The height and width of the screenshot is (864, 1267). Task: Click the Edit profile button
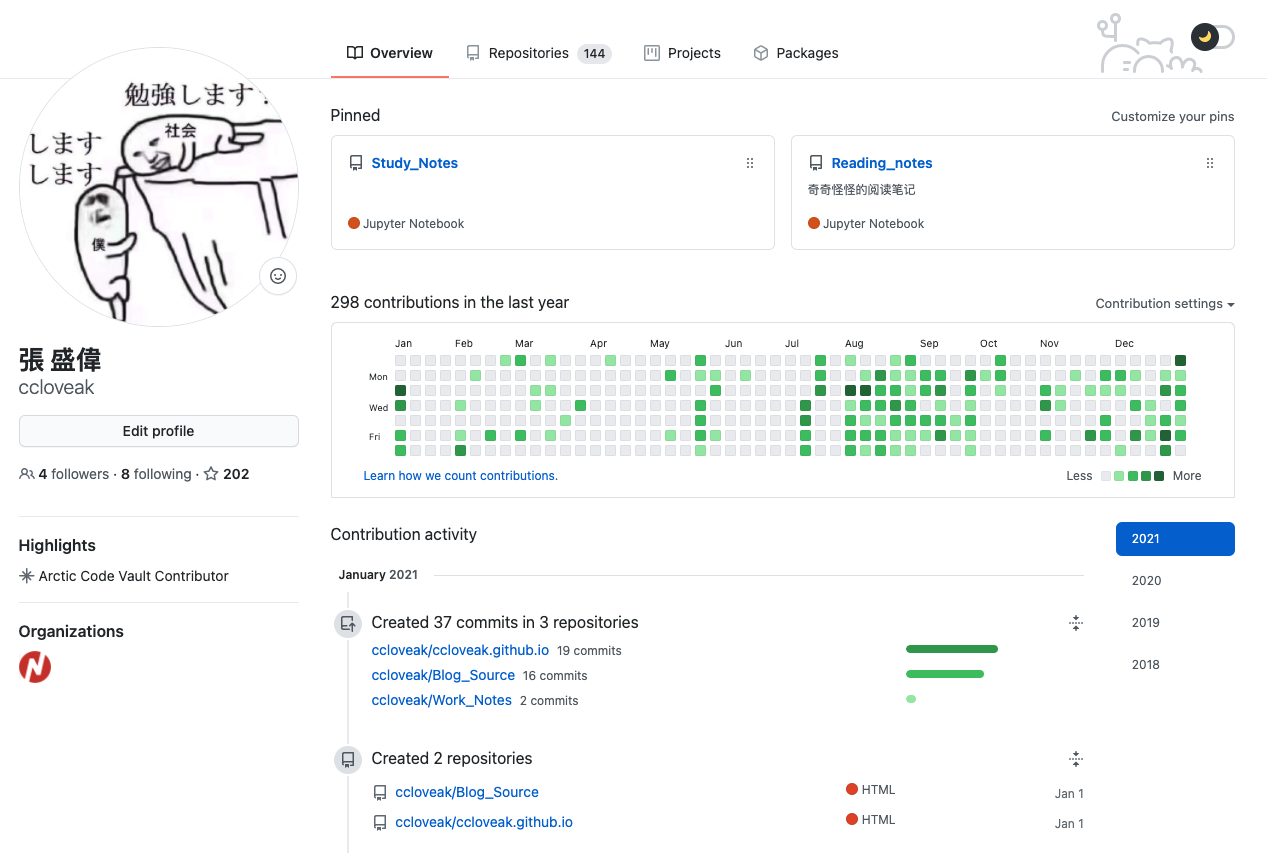(158, 431)
